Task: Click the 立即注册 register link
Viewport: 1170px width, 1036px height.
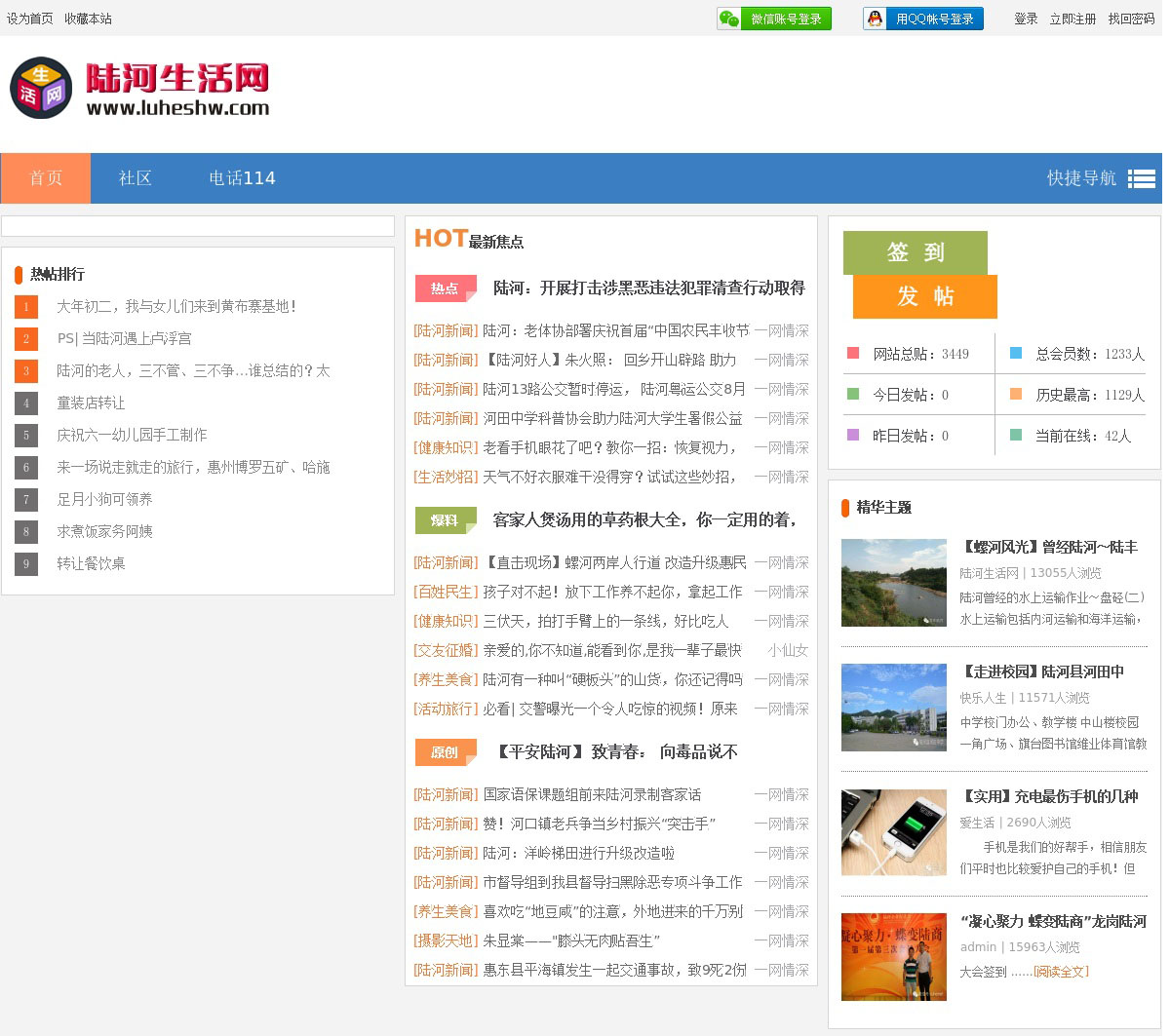Action: 1072,19
